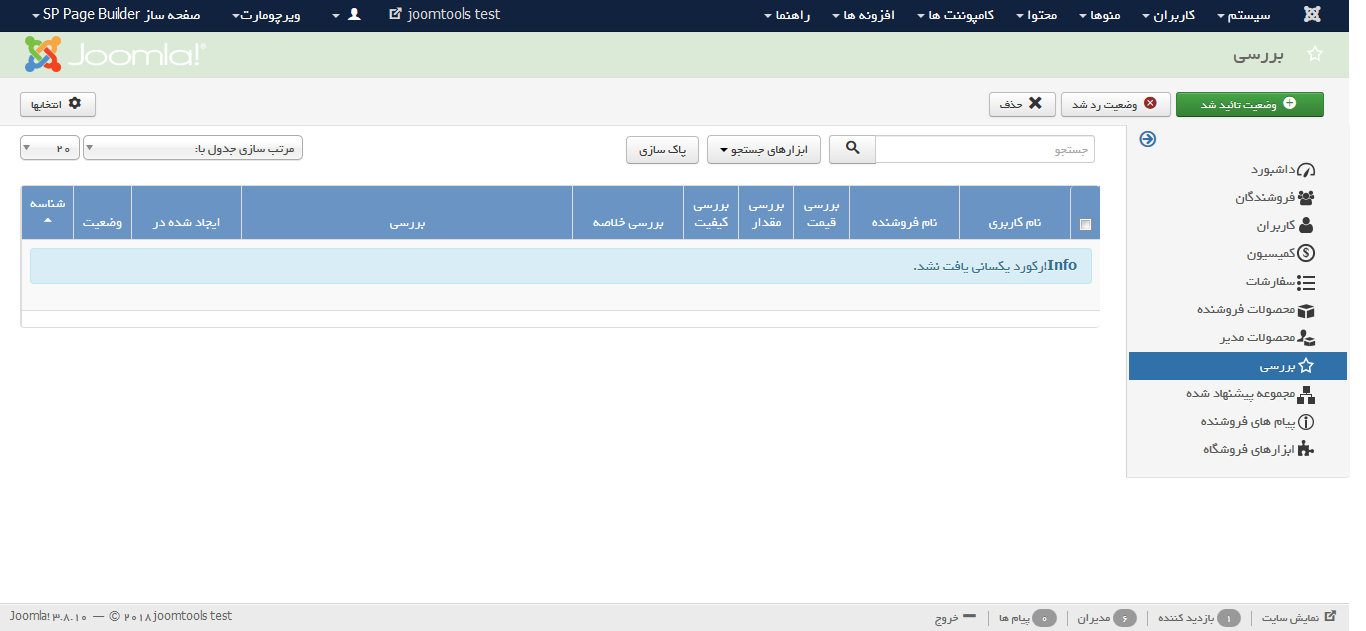1366x631 pixels.
Task: Open the مرتب سازی جدول sort dropdown
Action: point(192,149)
